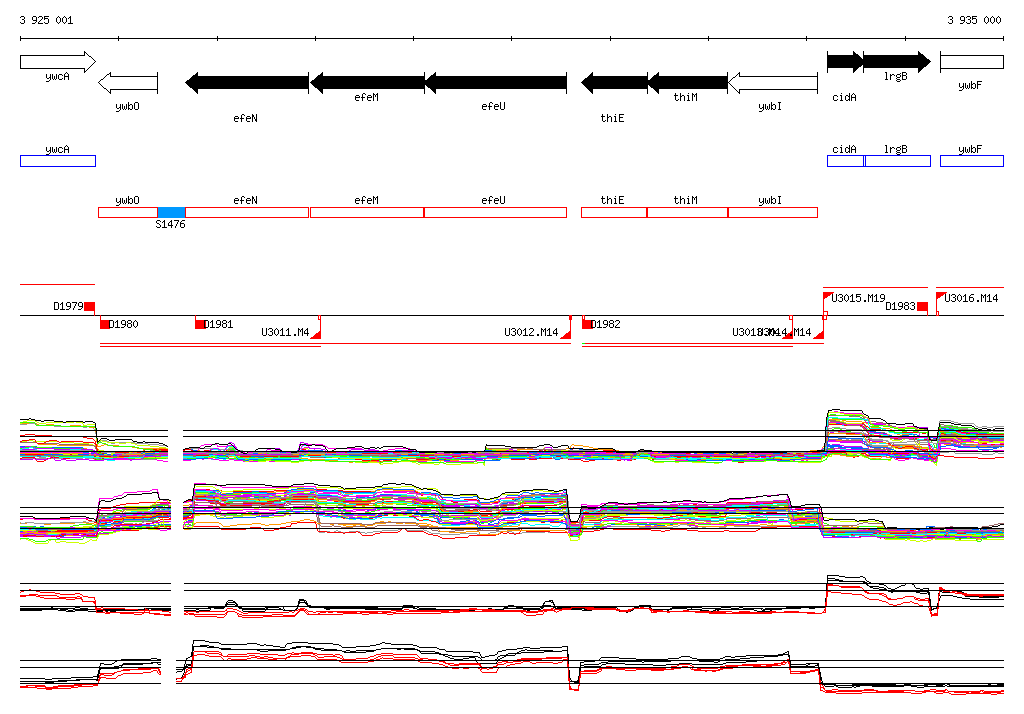Click the D1979 red square marker
Image resolution: width=1024 pixels, height=714 pixels.
pos(89,306)
